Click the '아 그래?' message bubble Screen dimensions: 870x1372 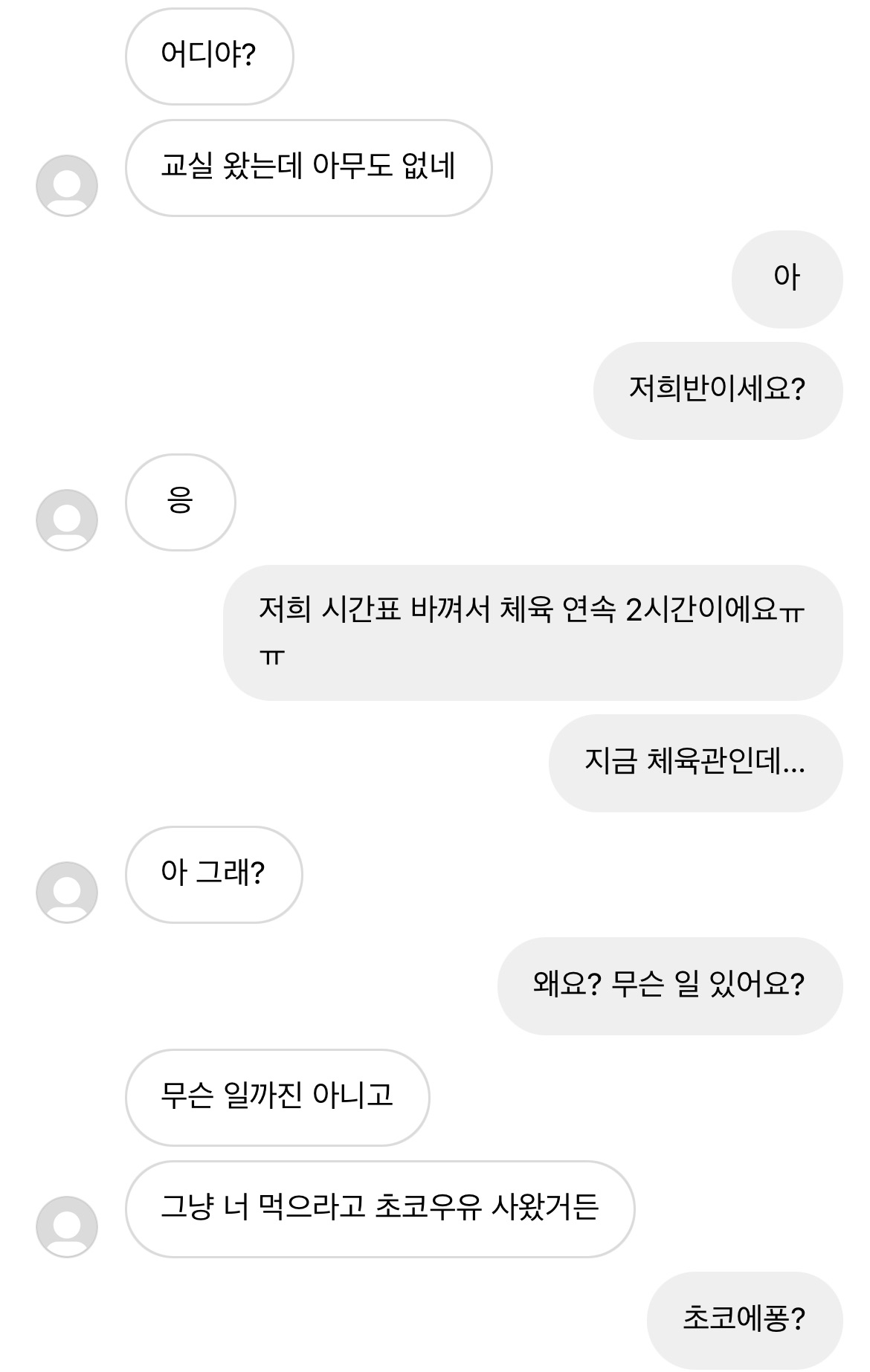(x=213, y=874)
